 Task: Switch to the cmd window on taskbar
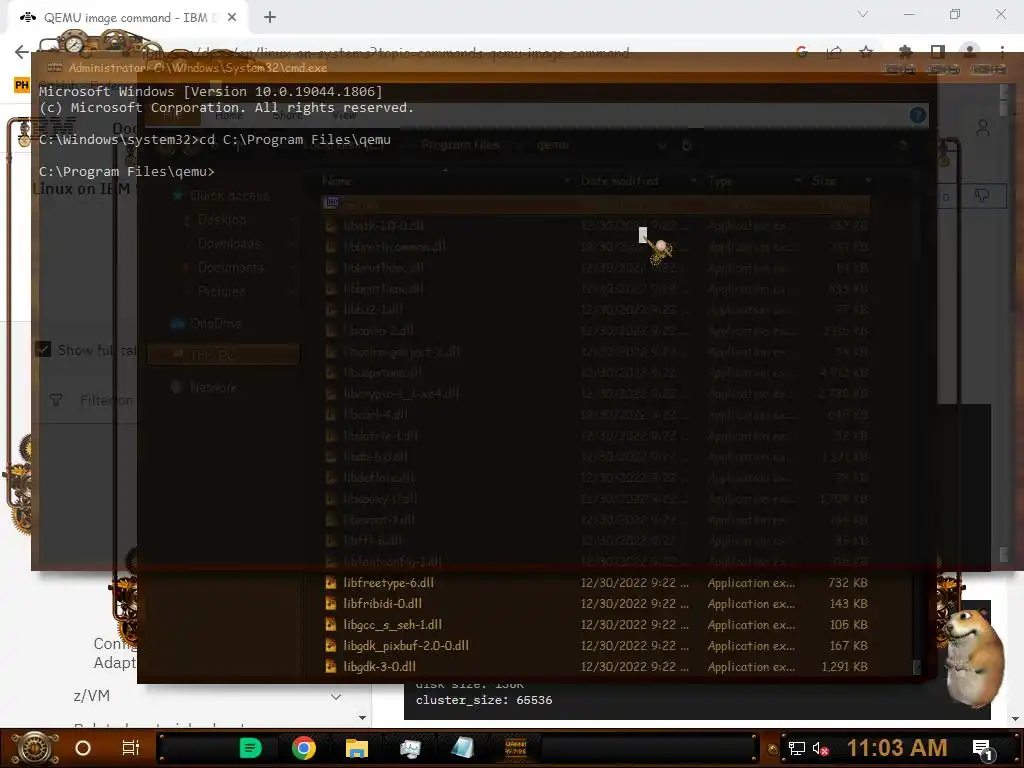click(515, 748)
